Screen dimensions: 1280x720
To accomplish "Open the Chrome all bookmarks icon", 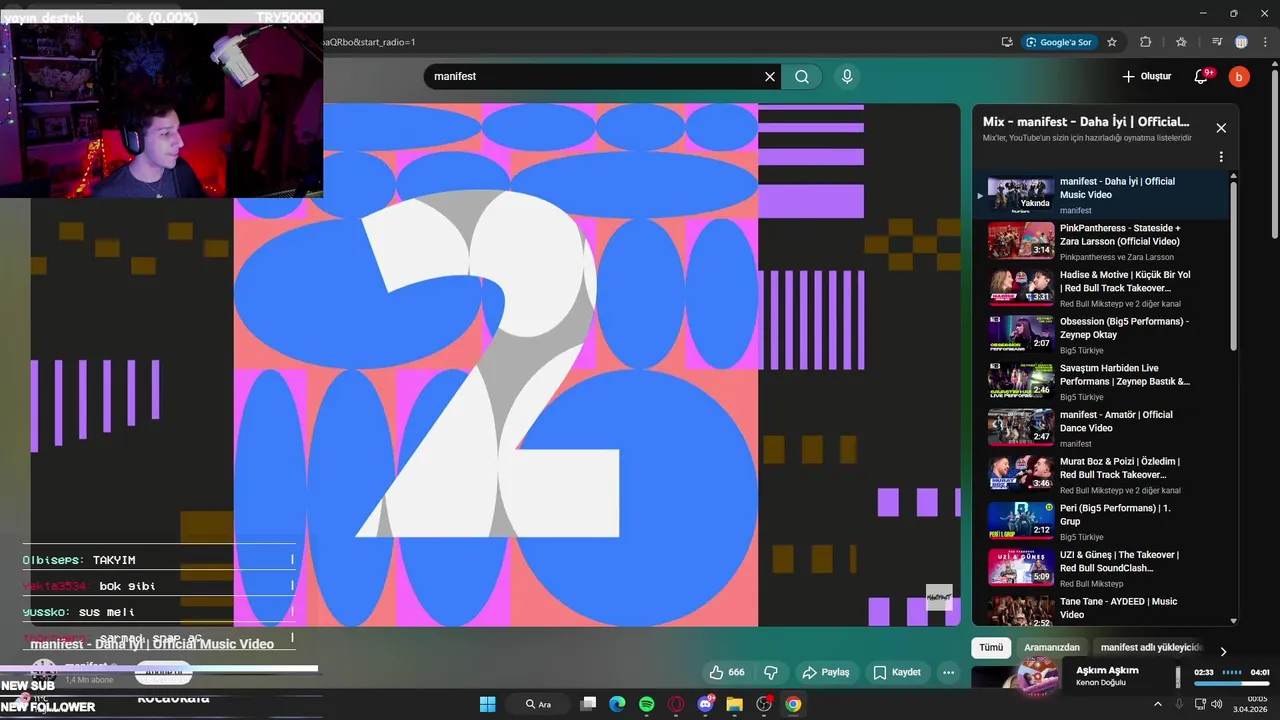I will pyautogui.click(x=1181, y=42).
